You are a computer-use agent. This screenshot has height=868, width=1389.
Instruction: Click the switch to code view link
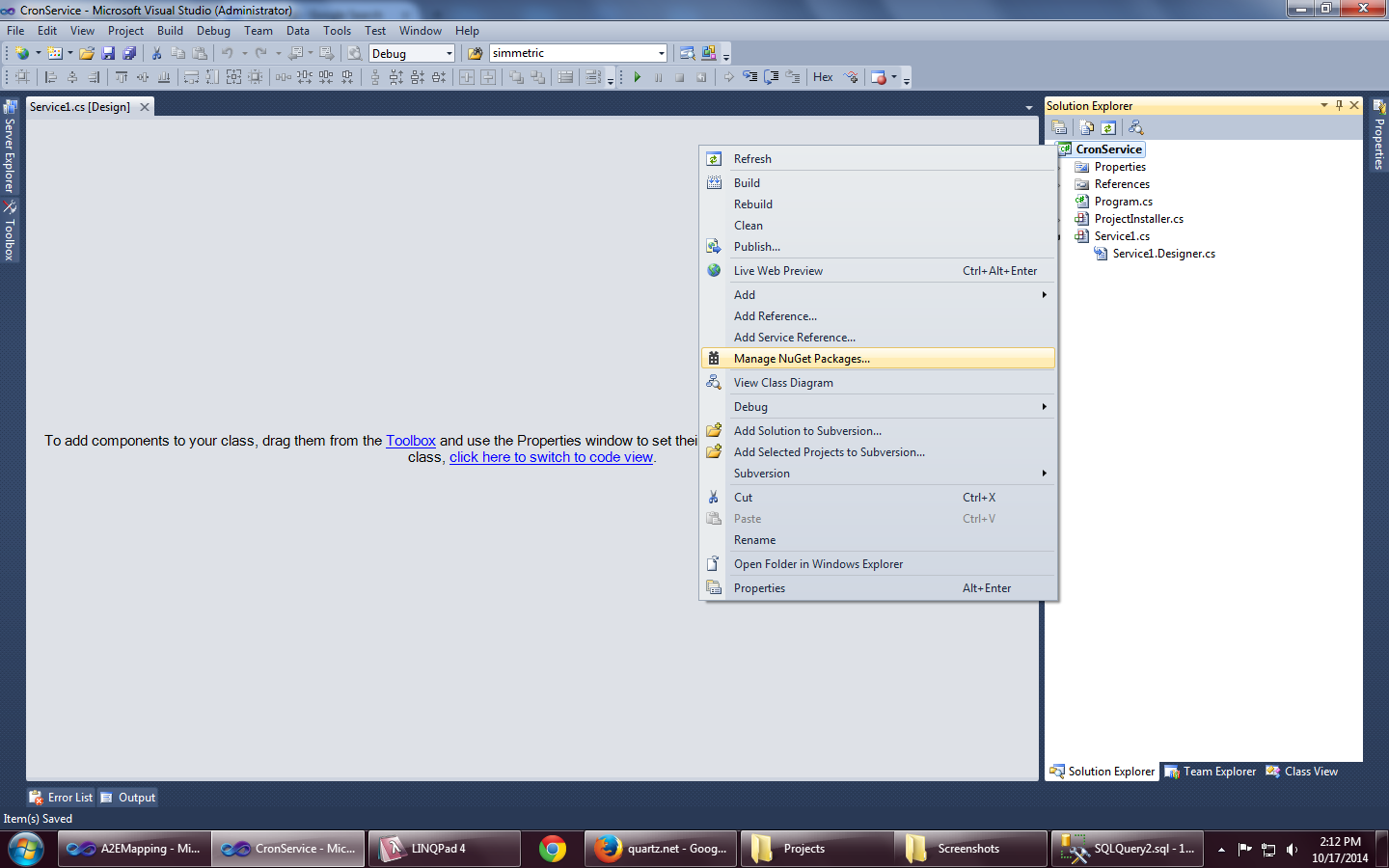tap(551, 457)
